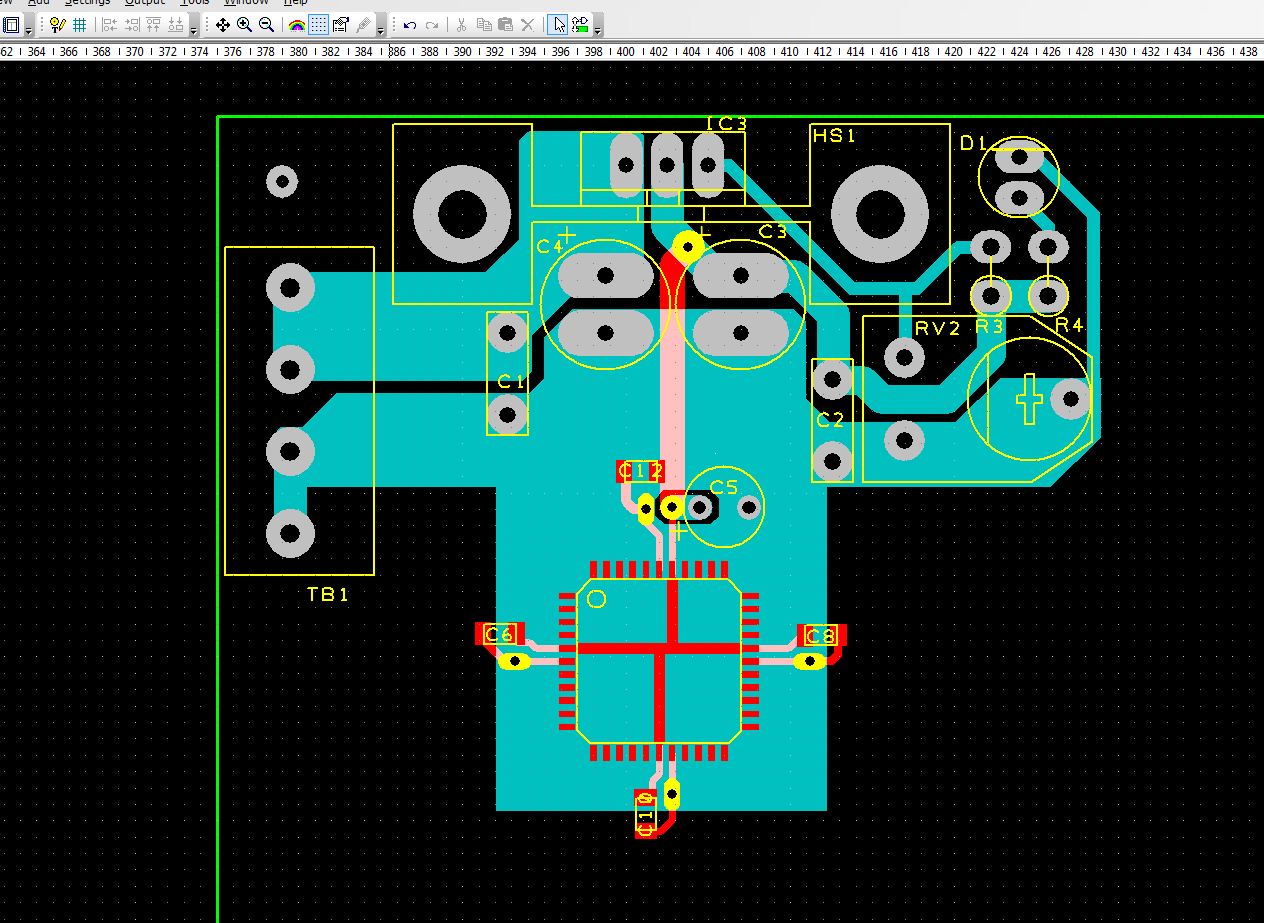
Task: Open the Tools menu
Action: (x=195, y=3)
